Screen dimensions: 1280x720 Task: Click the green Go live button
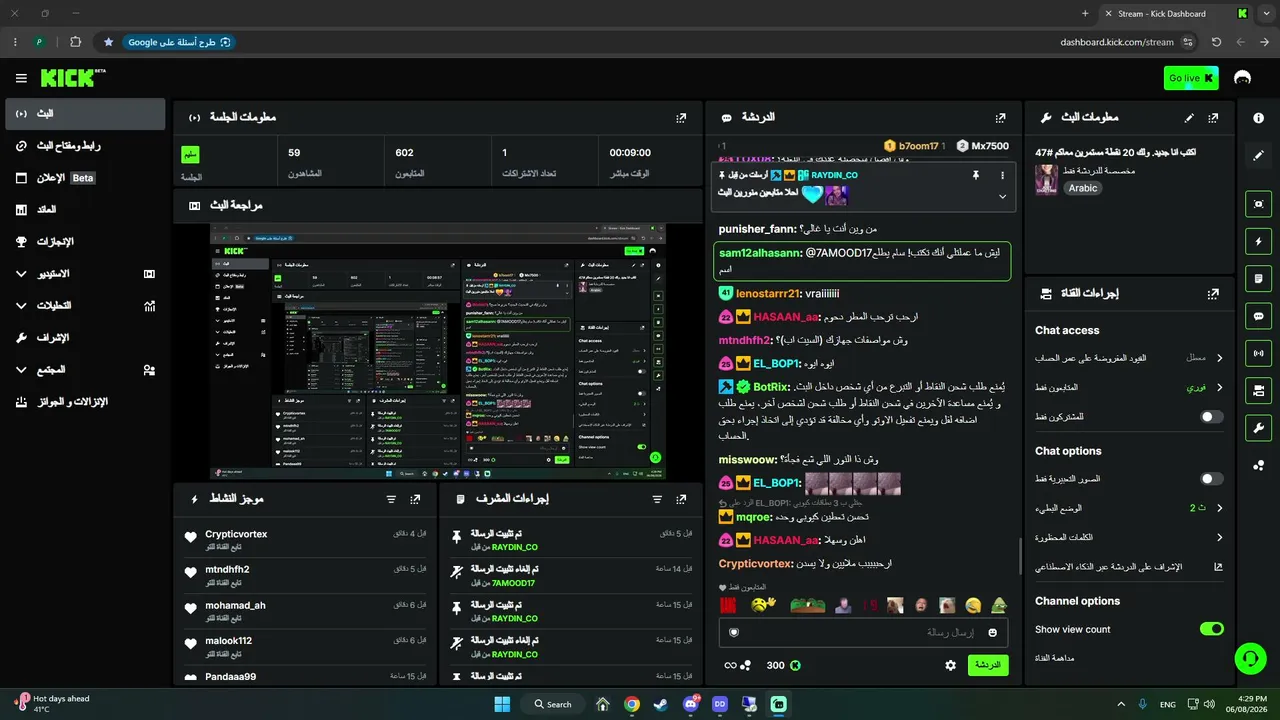click(x=1191, y=78)
